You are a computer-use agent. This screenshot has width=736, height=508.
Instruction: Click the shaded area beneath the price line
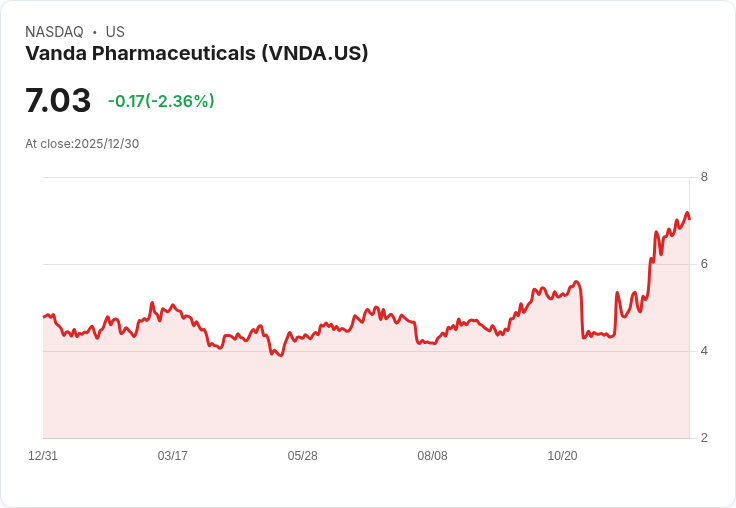click(x=366, y=394)
